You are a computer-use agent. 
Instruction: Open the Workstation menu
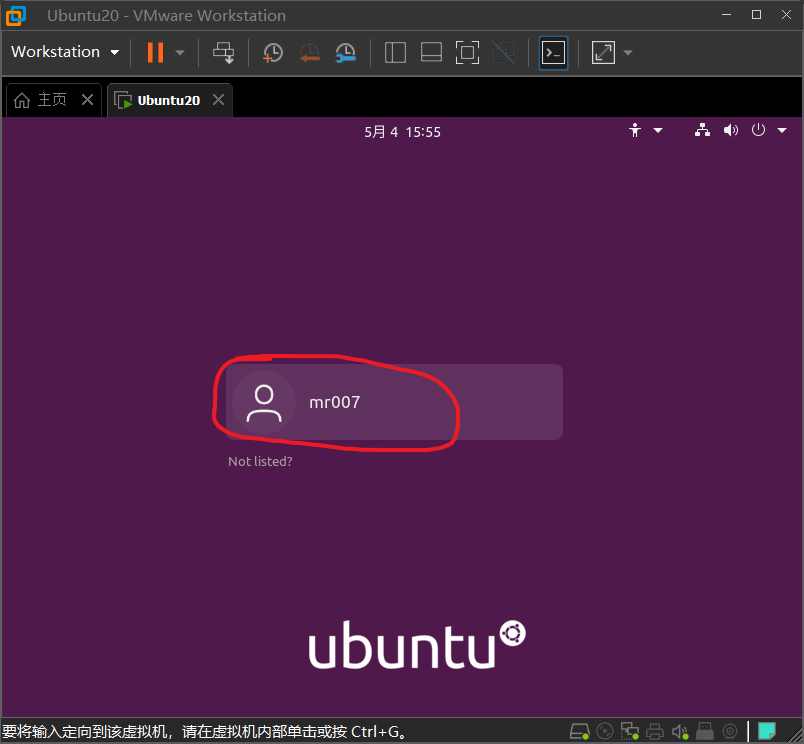click(x=65, y=52)
